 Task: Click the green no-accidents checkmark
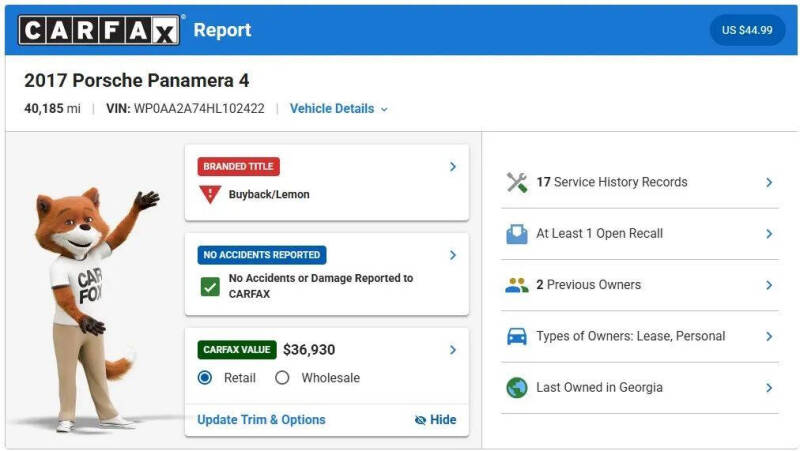tap(210, 287)
